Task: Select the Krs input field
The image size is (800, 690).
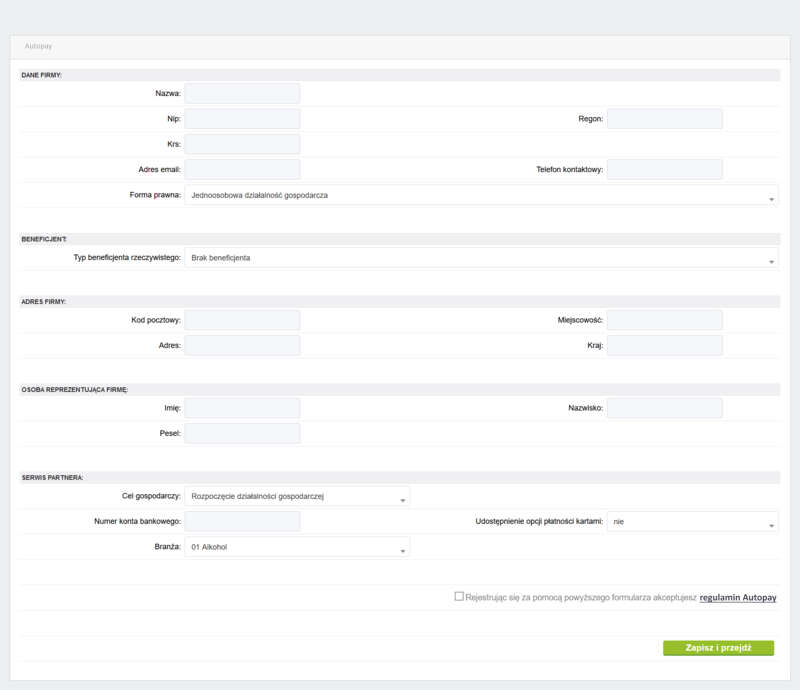Action: coord(242,144)
